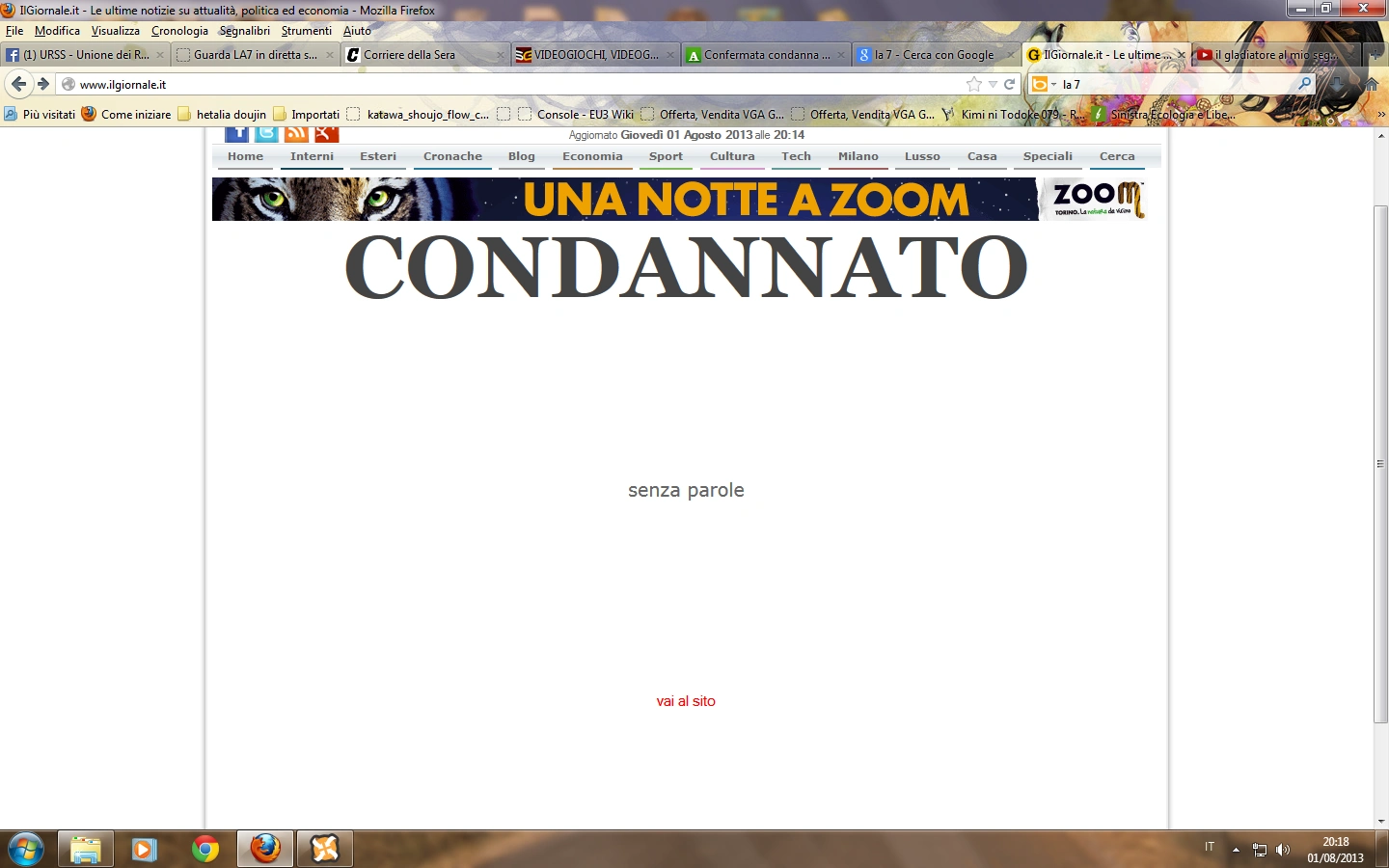1389x868 pixels.
Task: Switch to the URSS - Unione dei R... tab
Action: [86, 55]
